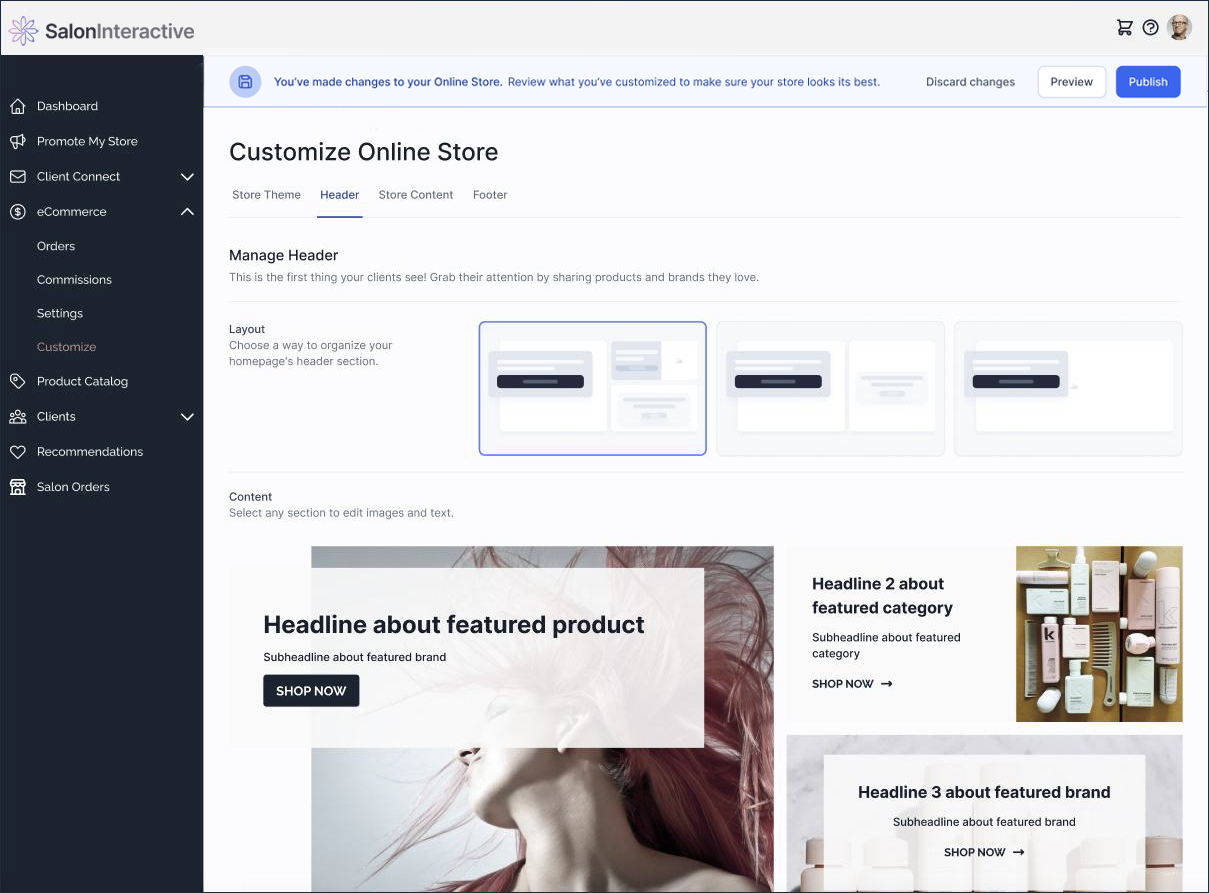Open the Dashboard from the sidebar
1209x893 pixels.
[x=67, y=106]
